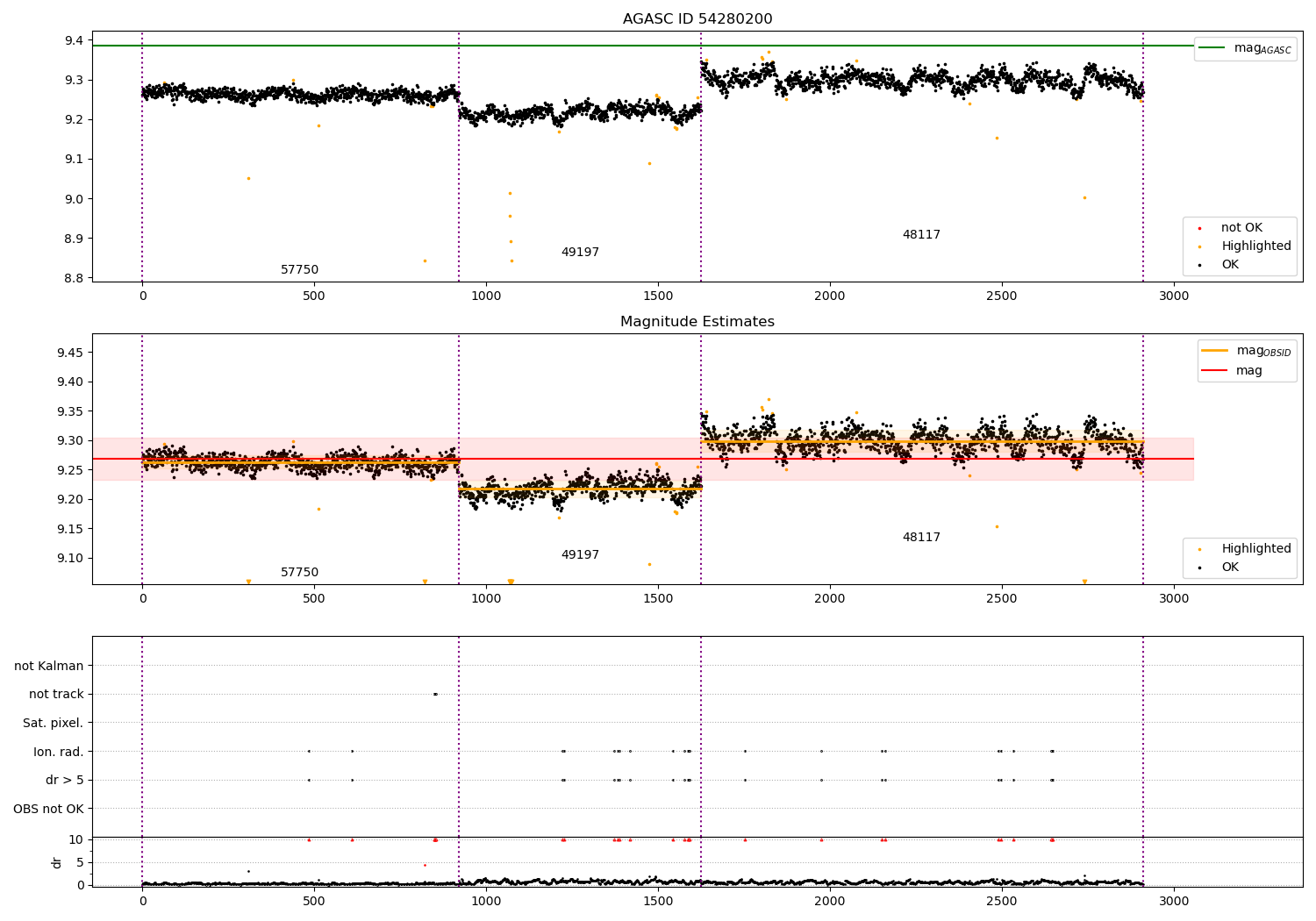The width and height of the screenshot is (1316, 921).
Task: Click obsid label 49197 in Magnitude Estimates plot
Action: coord(580,555)
